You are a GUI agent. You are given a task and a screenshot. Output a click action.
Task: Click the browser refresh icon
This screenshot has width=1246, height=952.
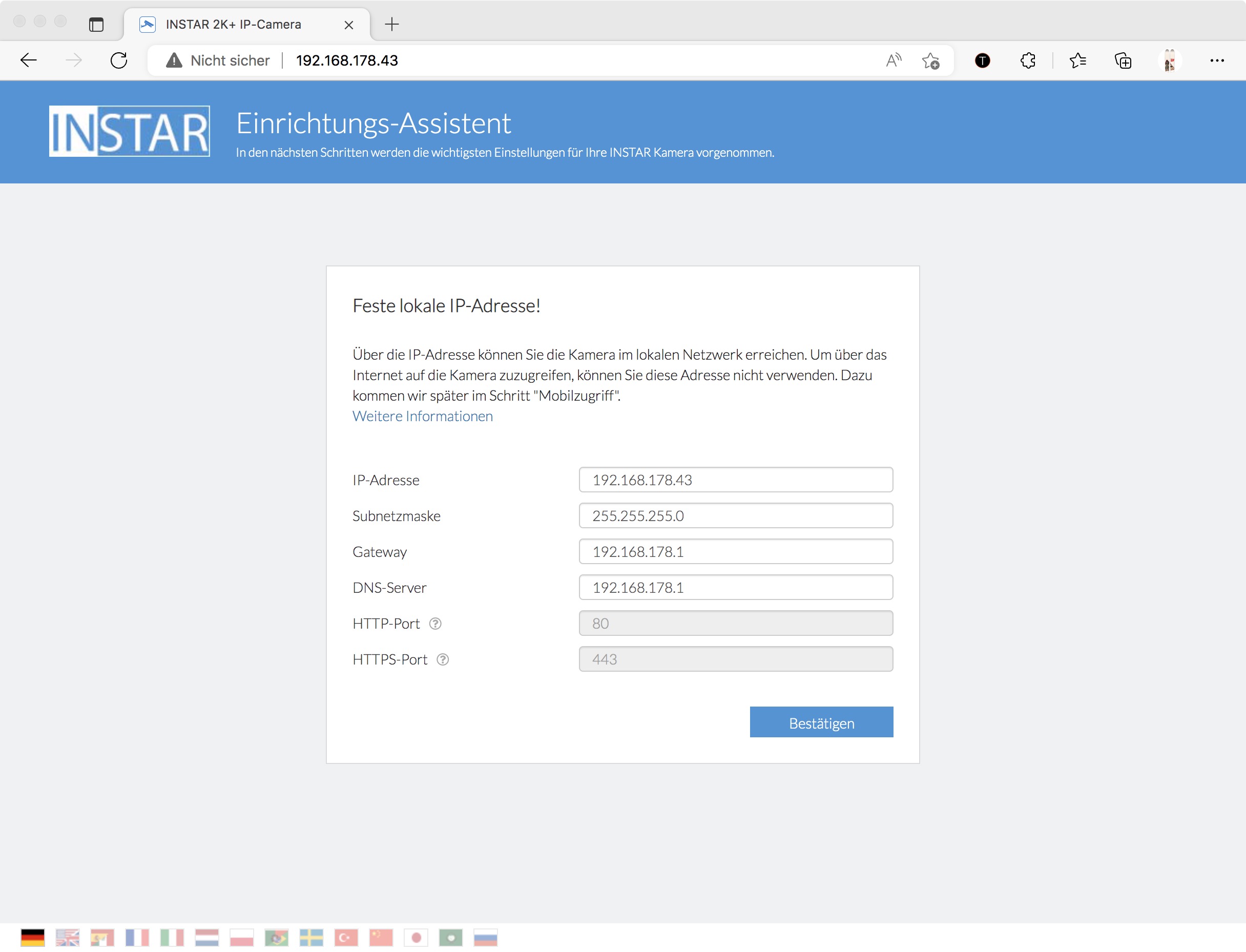119,60
